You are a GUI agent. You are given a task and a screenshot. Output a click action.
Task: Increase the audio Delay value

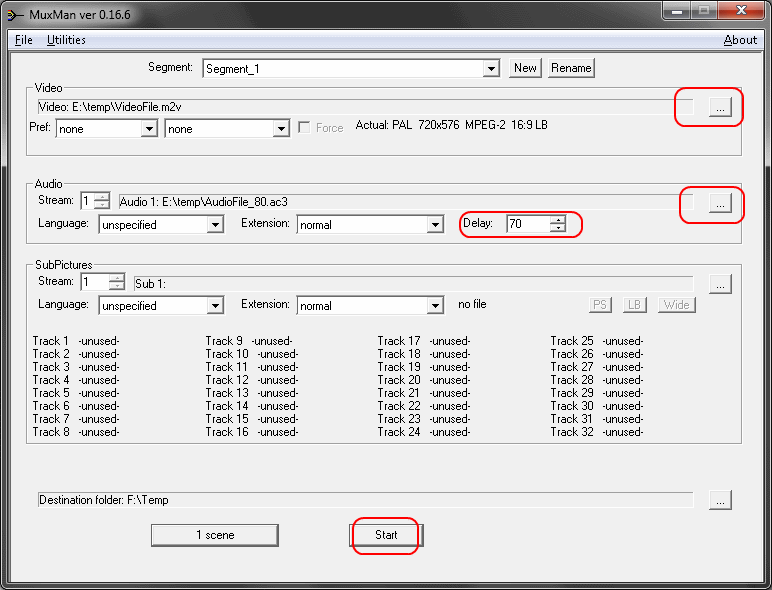(557, 220)
